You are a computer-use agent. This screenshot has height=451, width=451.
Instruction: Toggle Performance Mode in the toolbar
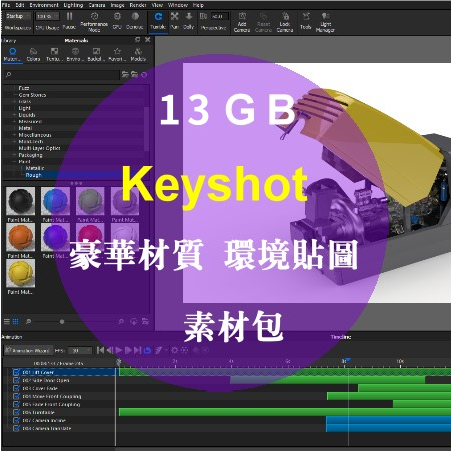94,21
